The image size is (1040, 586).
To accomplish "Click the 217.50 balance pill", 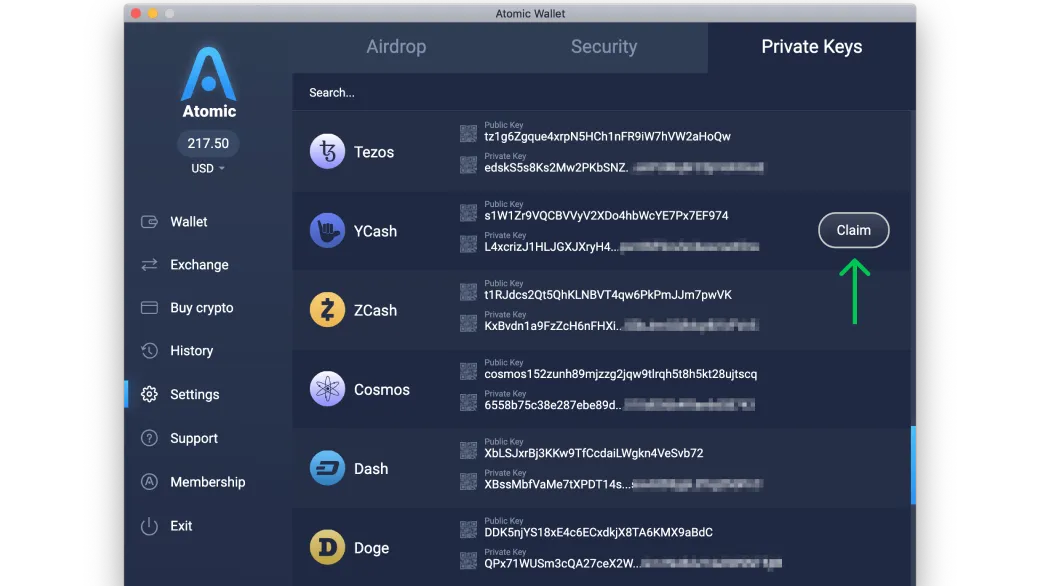I will (208, 143).
